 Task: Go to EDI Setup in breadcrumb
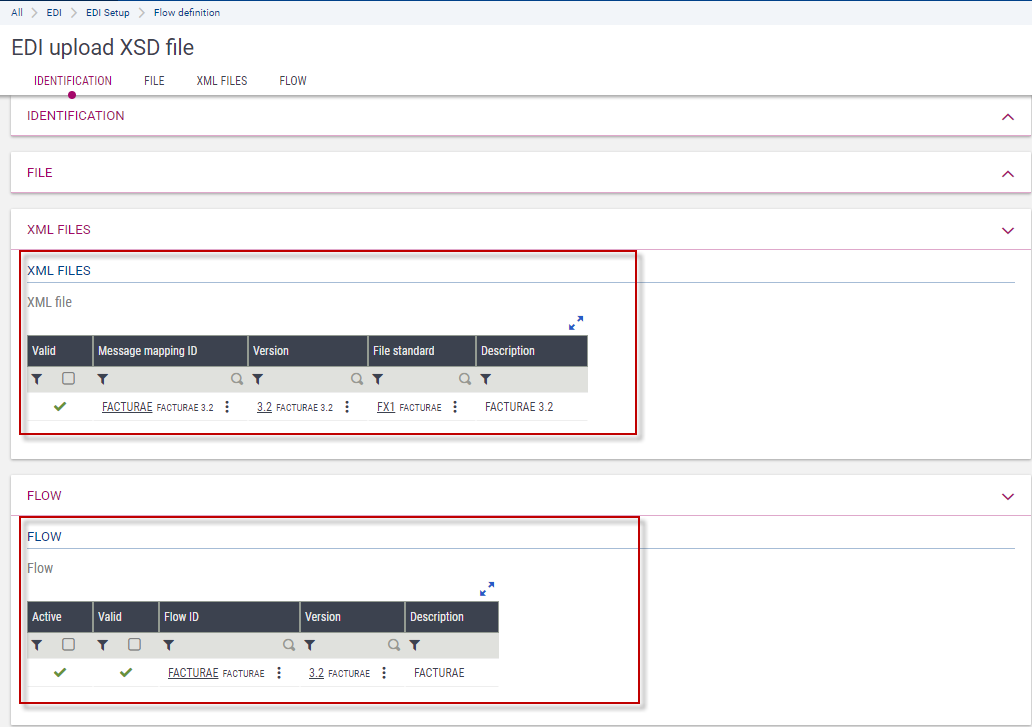(x=108, y=13)
